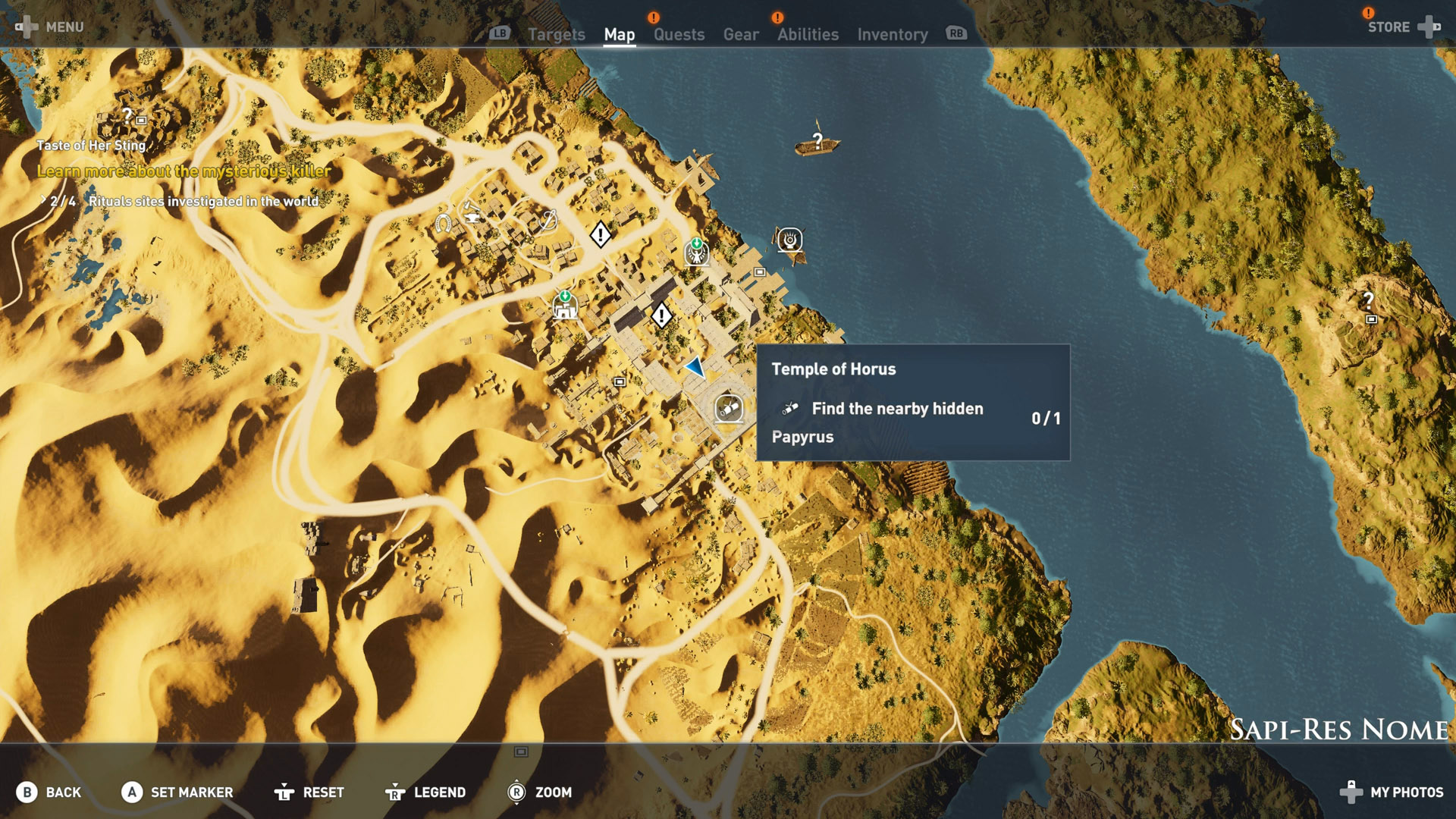Click the STORE alert badge
Viewport: 1456px width, 819px height.
coord(1368,13)
